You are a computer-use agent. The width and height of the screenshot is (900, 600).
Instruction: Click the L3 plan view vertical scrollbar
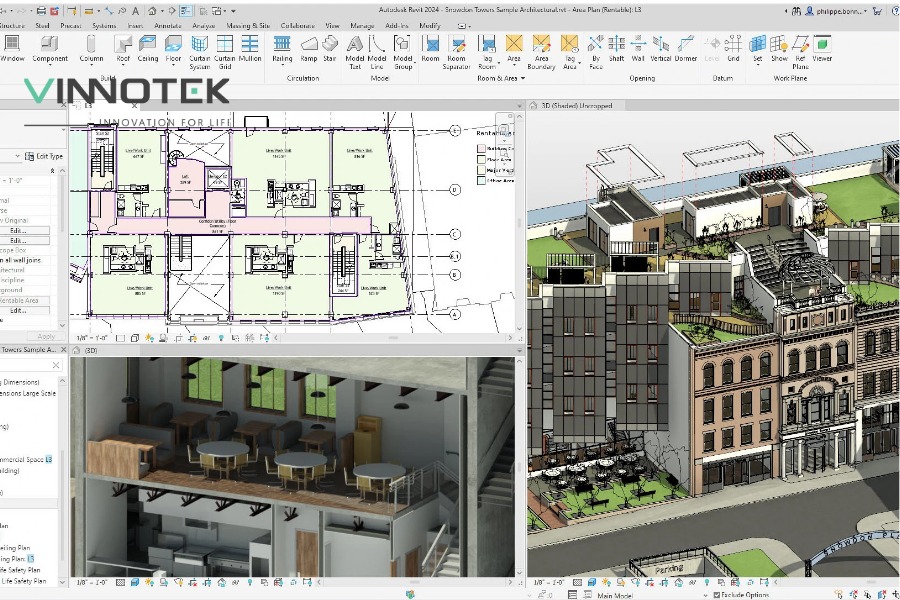point(519,221)
